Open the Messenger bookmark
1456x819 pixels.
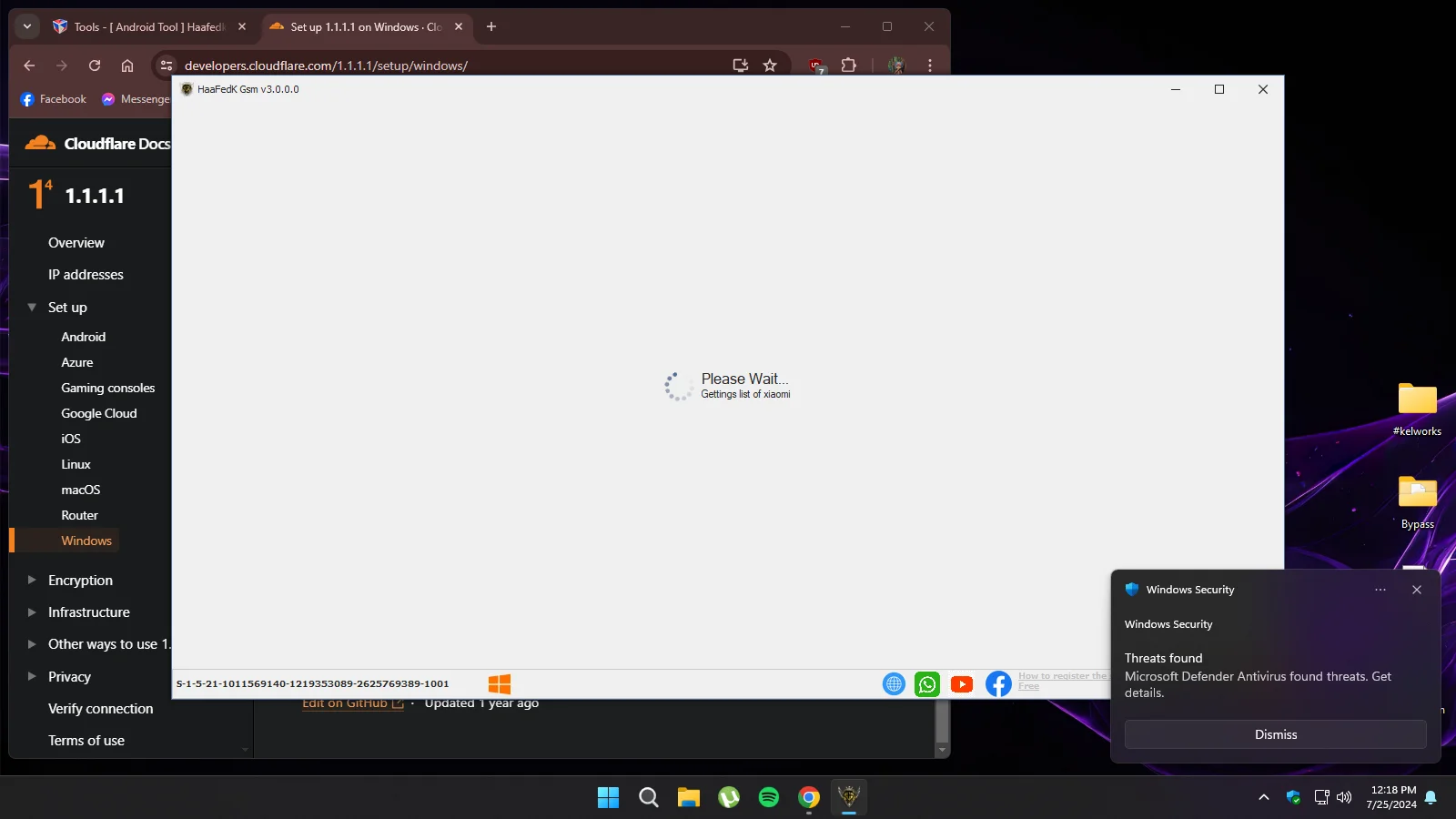point(136,99)
